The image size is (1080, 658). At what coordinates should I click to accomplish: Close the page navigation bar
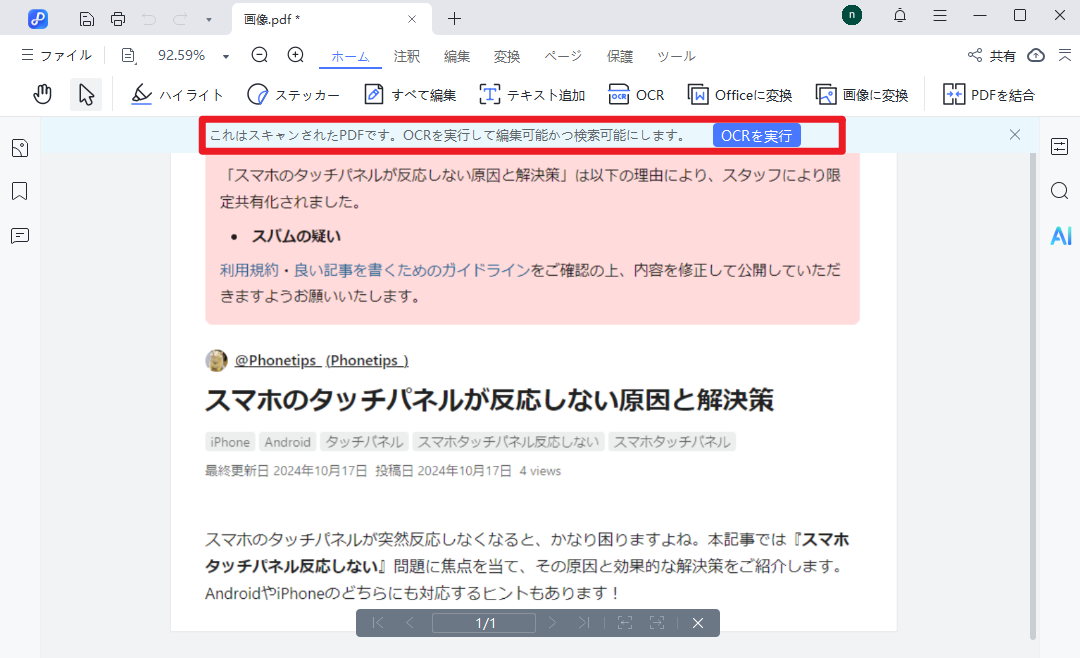(x=698, y=623)
